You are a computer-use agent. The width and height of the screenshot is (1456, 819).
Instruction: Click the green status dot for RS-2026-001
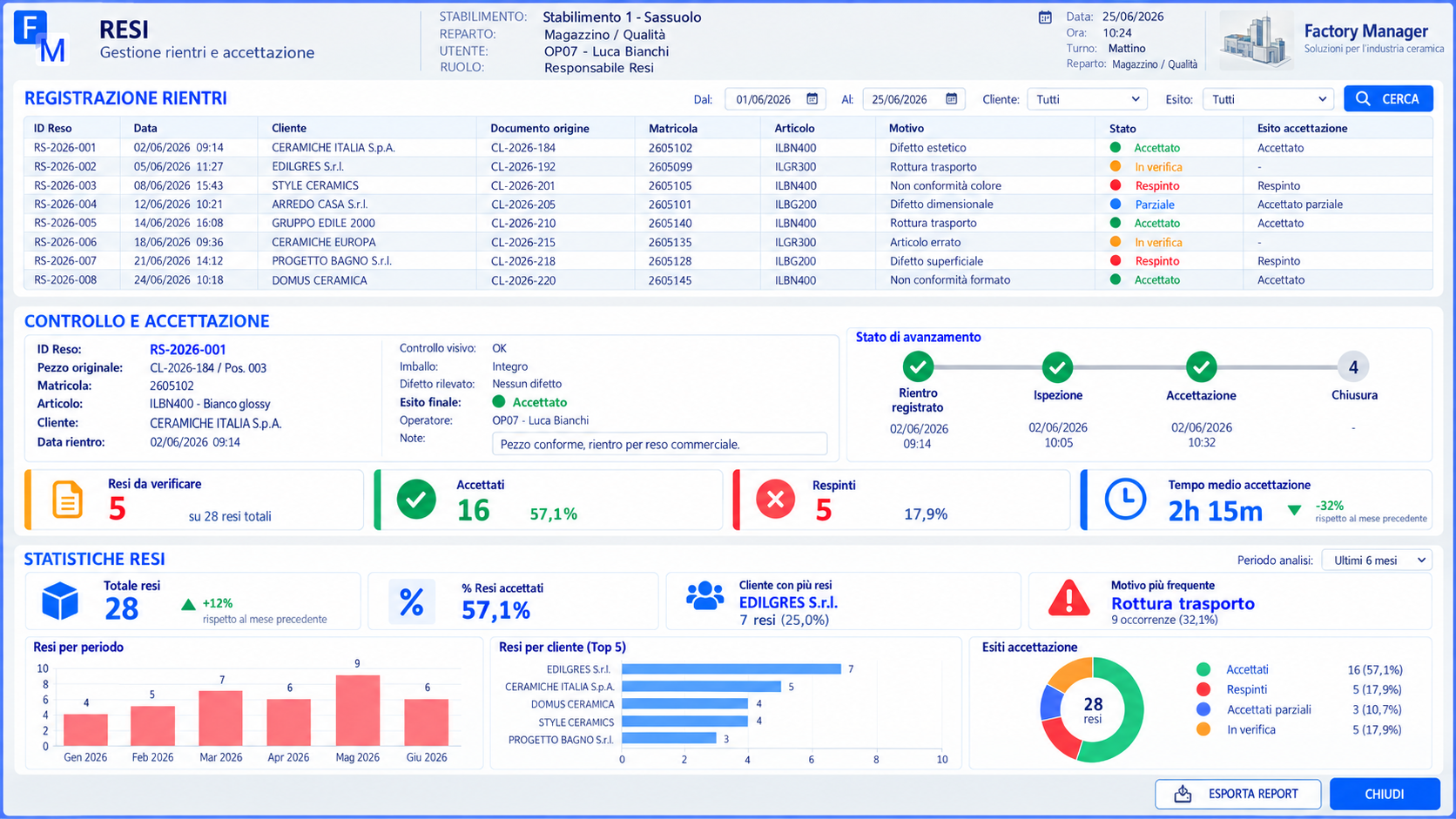pos(1115,148)
